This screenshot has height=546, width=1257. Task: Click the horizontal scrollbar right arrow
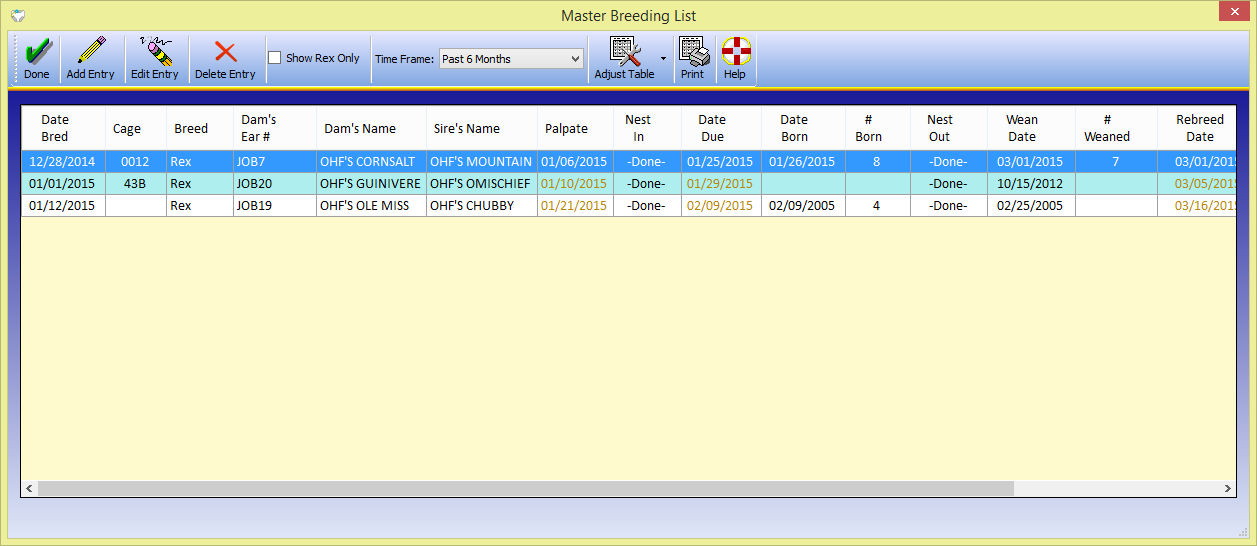pyautogui.click(x=1228, y=489)
